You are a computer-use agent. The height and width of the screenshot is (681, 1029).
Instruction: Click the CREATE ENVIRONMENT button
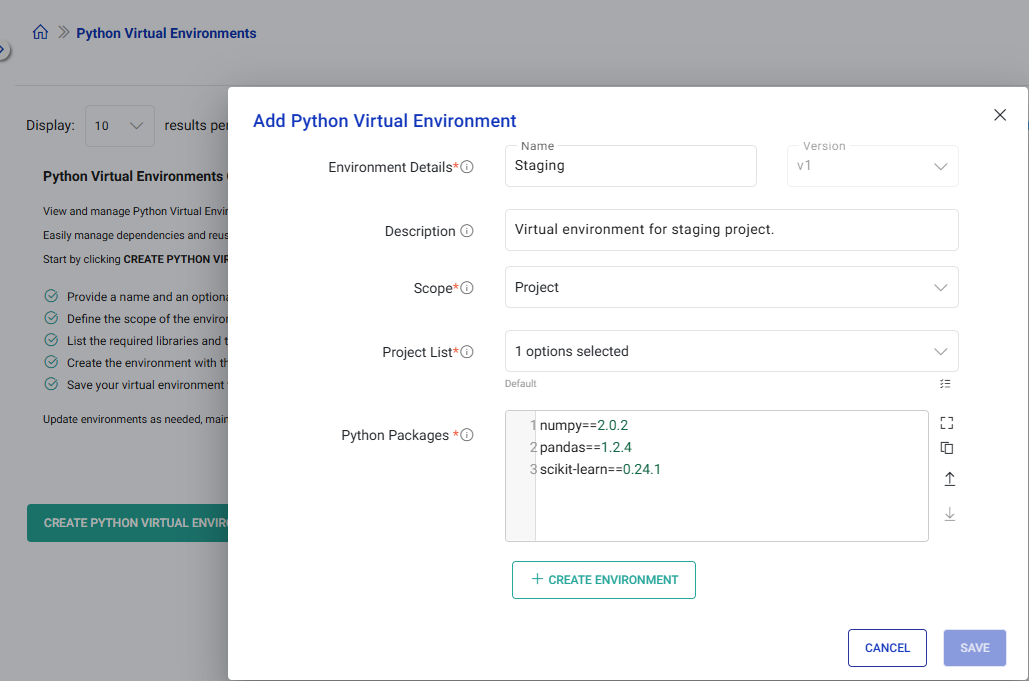click(603, 580)
